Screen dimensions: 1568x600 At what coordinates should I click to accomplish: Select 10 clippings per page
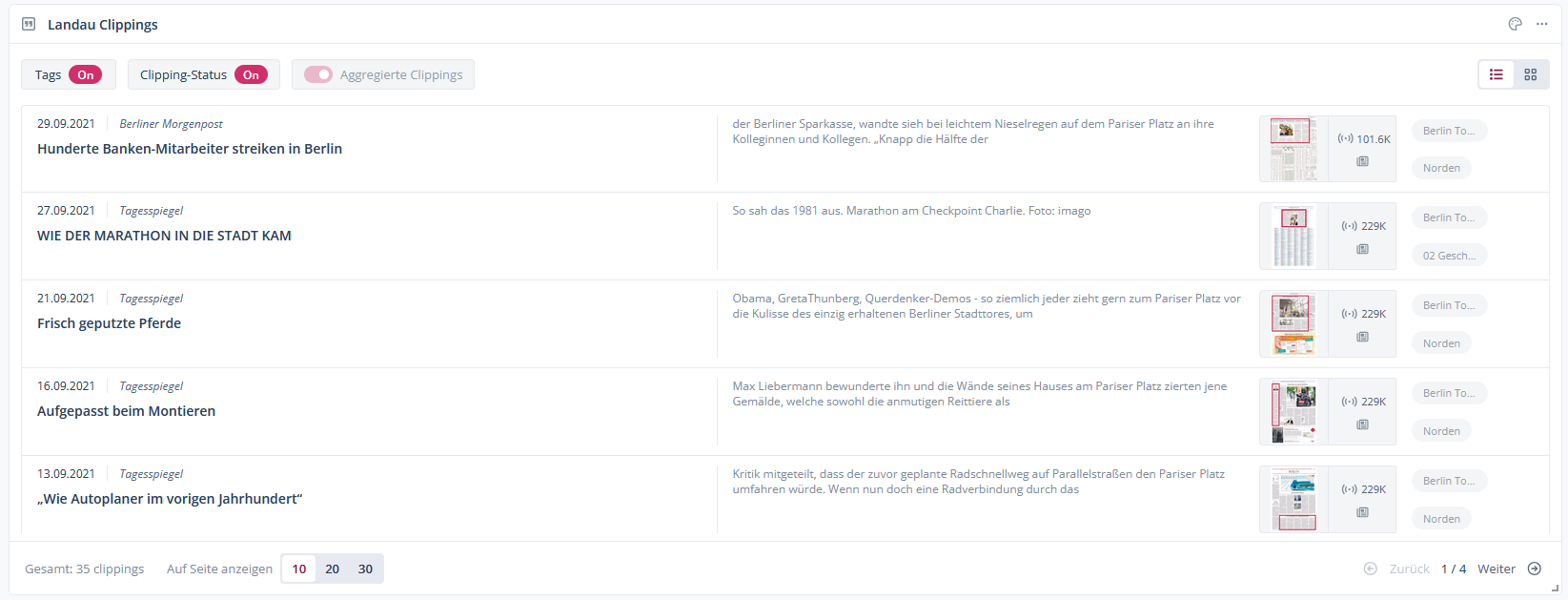point(299,569)
